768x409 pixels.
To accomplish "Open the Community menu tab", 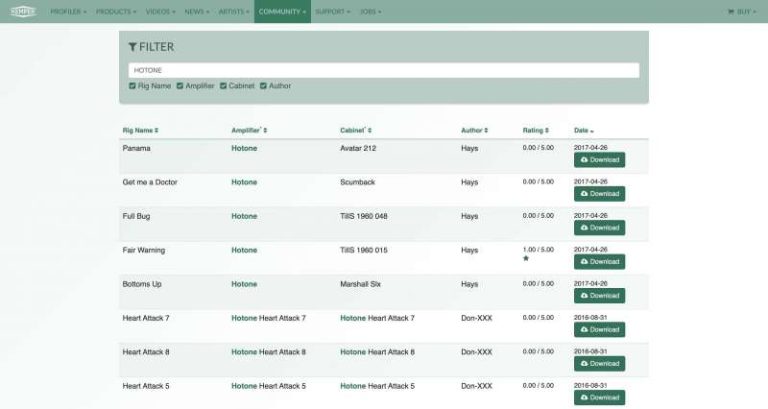I will [282, 12].
